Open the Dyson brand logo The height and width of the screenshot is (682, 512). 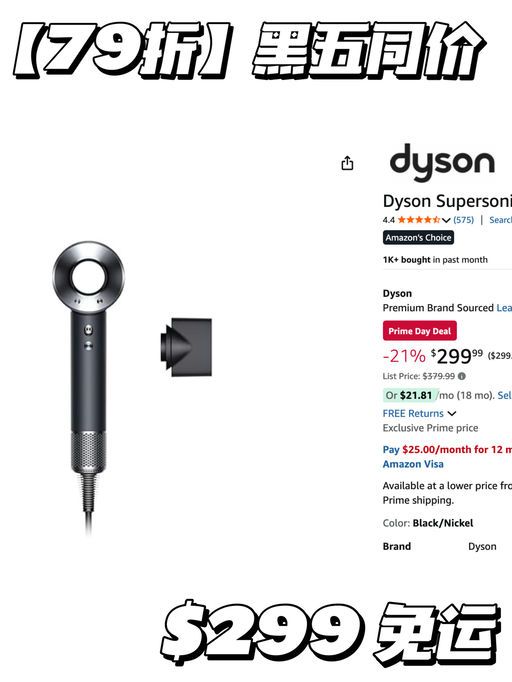pyautogui.click(x=442, y=163)
